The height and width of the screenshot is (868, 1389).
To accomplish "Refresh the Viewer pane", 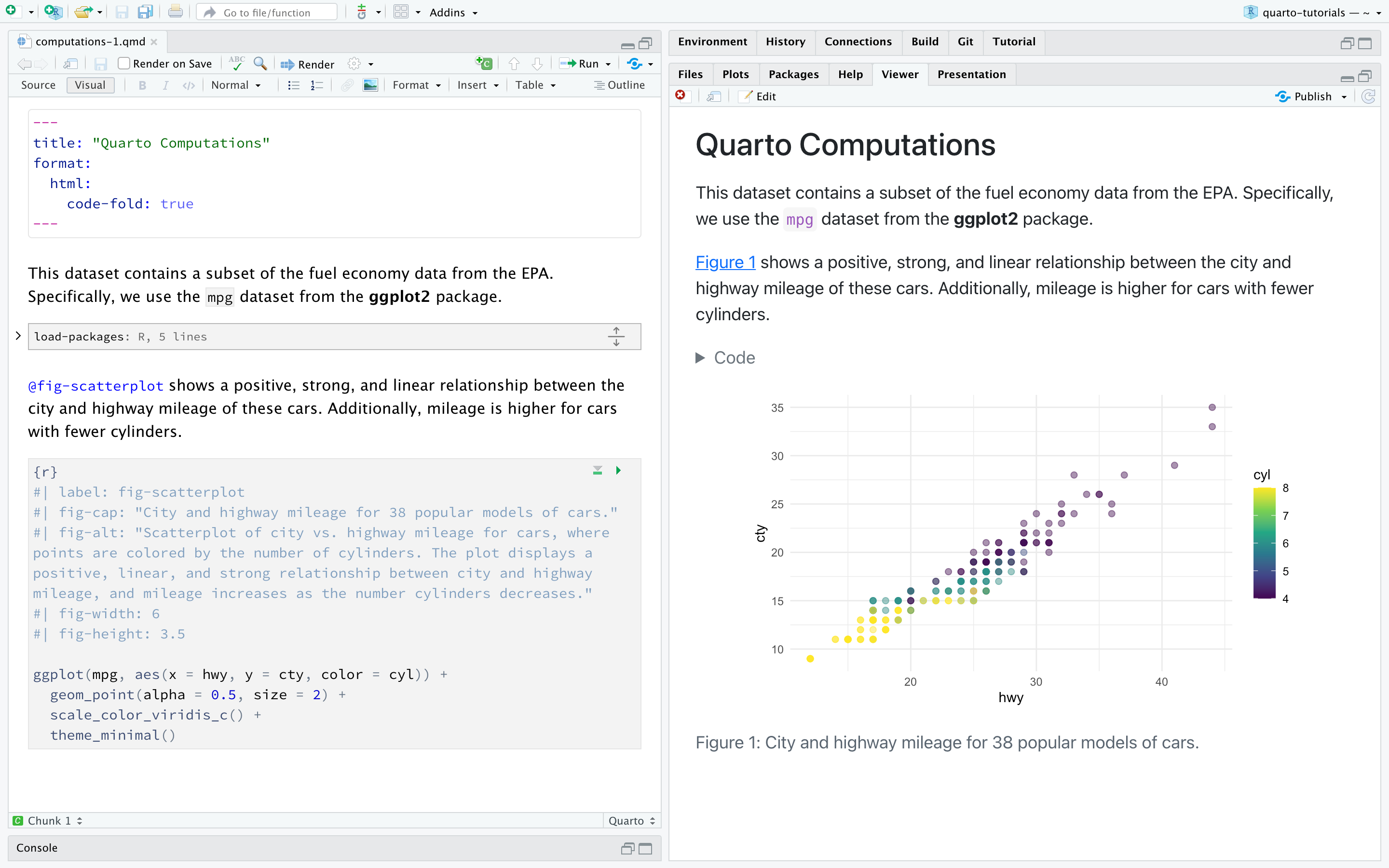I will pyautogui.click(x=1370, y=96).
